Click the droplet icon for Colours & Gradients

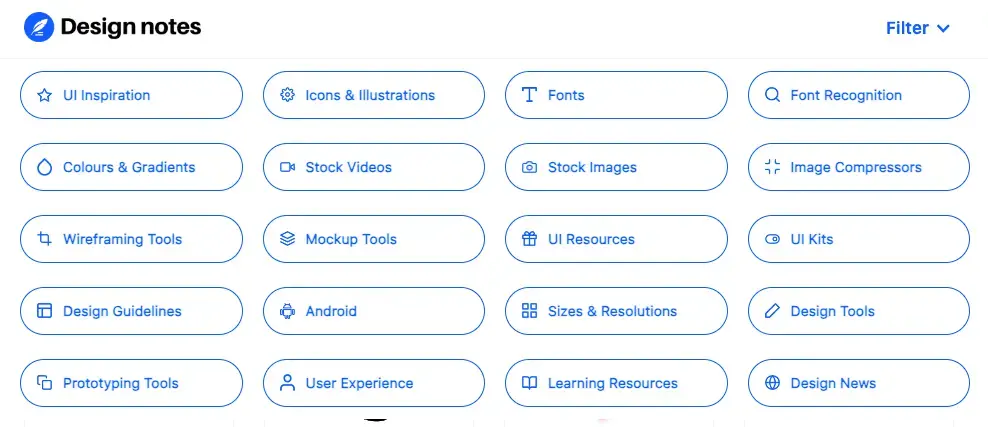[x=44, y=167]
